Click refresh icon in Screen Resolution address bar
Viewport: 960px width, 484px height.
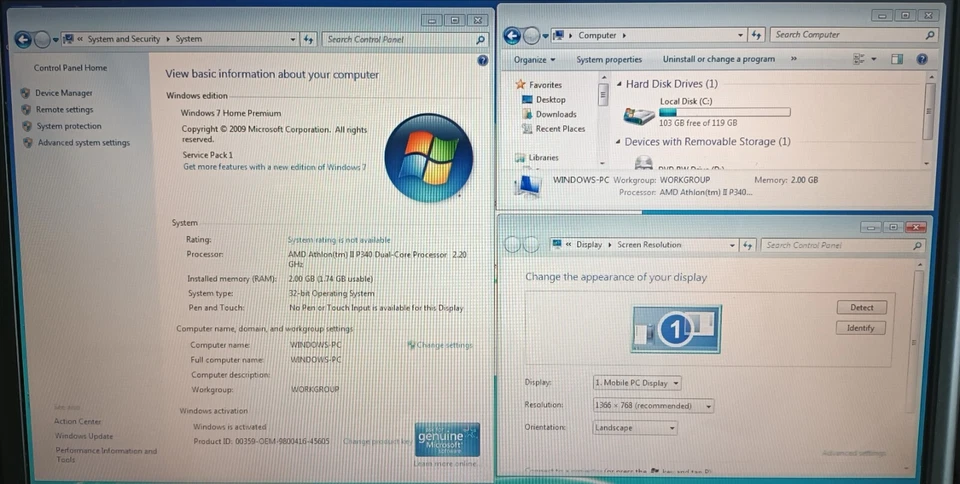pos(748,245)
